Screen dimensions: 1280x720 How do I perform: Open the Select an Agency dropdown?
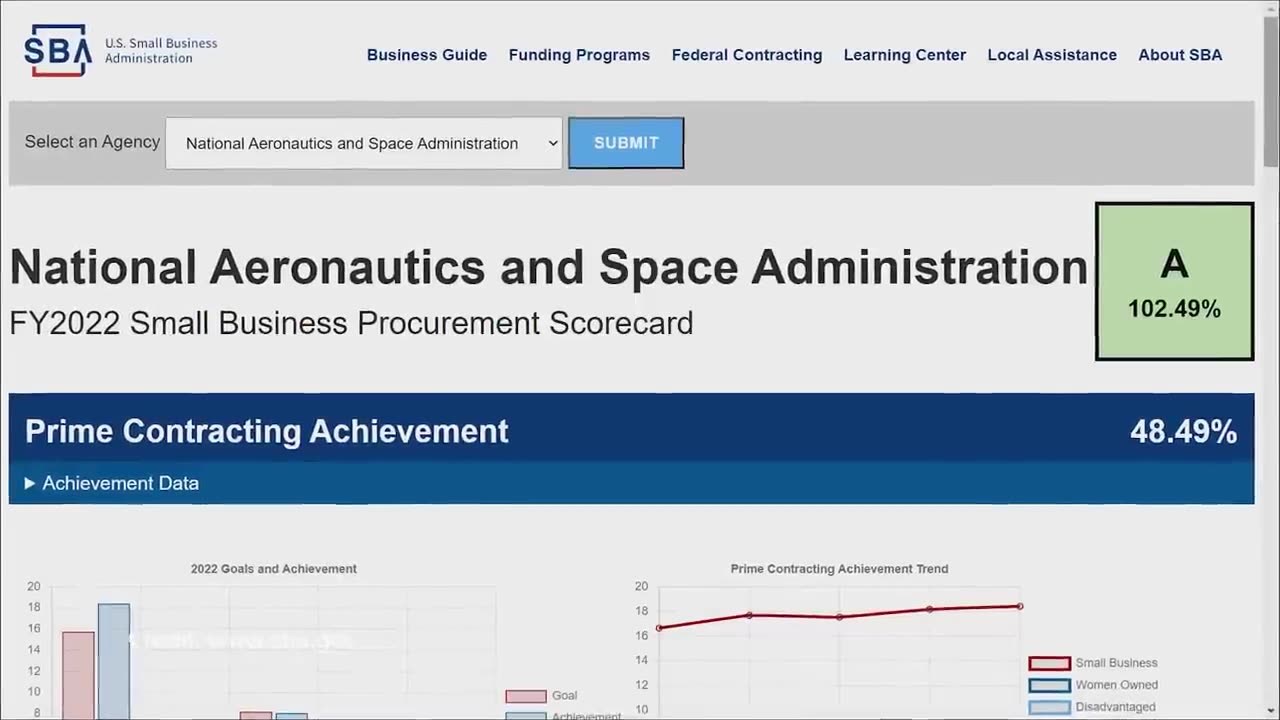364,143
